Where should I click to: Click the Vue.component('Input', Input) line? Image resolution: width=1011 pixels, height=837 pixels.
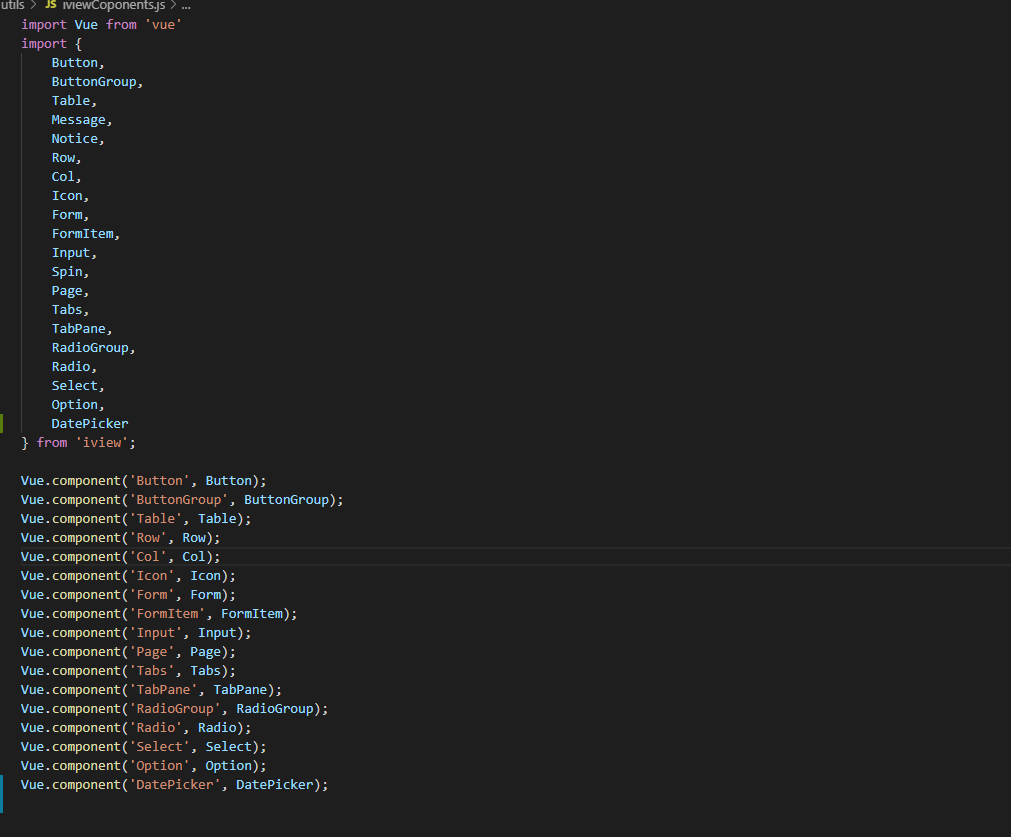135,633
